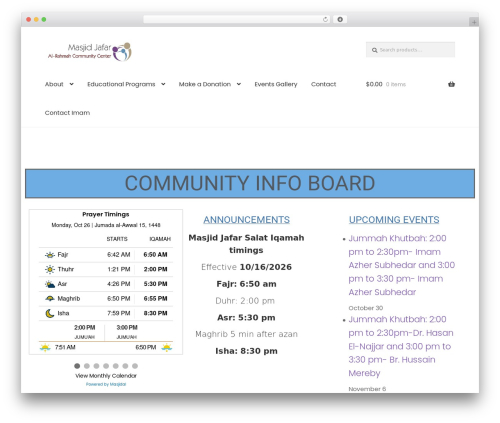Click the Isha moon icon

coord(50,313)
